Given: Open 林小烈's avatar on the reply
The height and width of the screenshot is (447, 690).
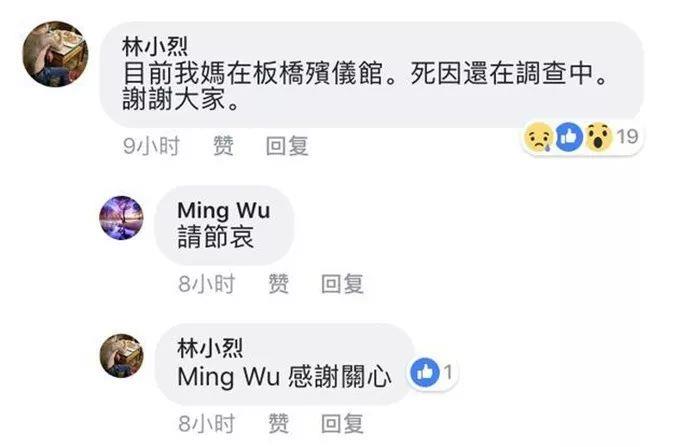Looking at the screenshot, I should pos(121,356).
